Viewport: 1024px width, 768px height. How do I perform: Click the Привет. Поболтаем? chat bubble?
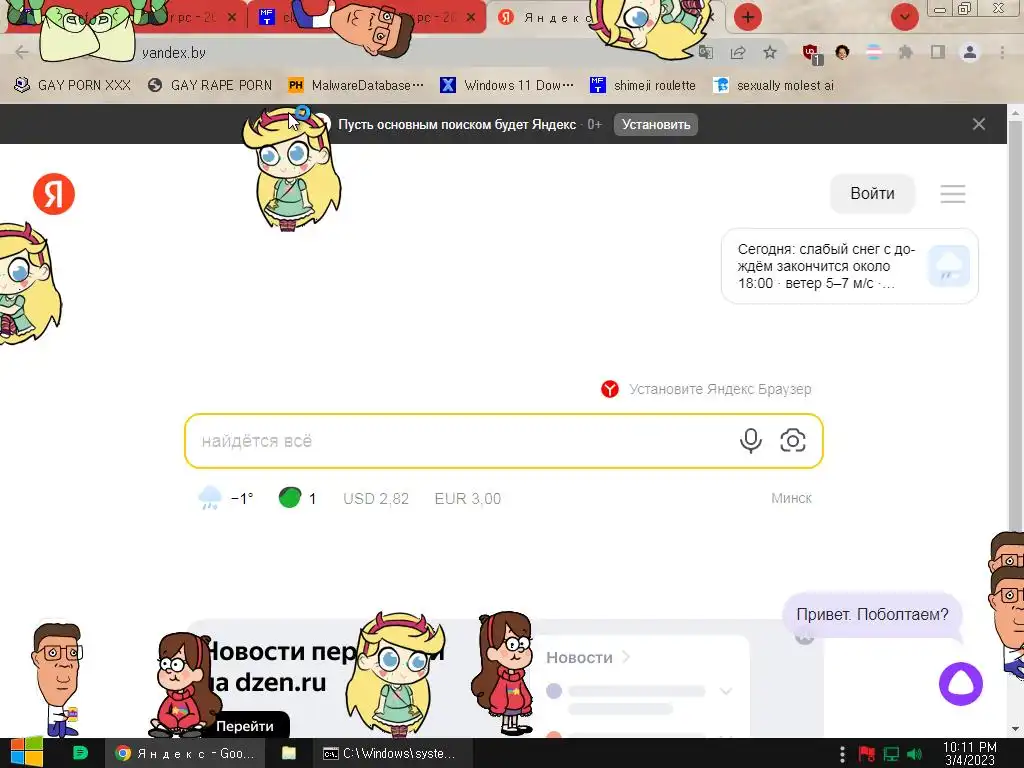(x=872, y=615)
